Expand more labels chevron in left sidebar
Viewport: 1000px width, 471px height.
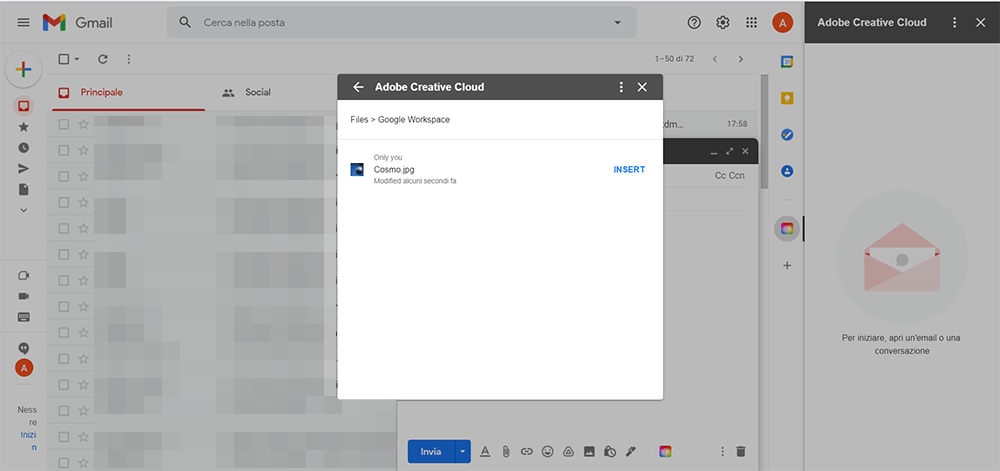24,210
